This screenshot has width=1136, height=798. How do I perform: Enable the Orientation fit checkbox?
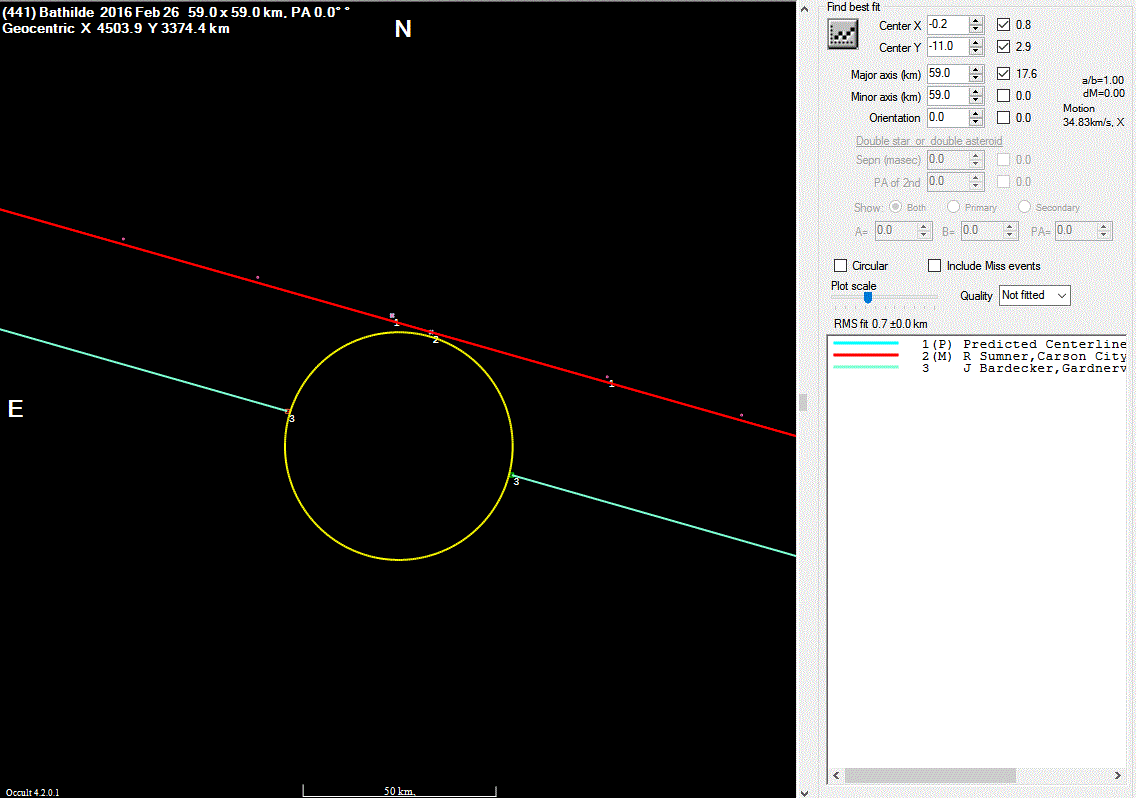pyautogui.click(x=1003, y=117)
